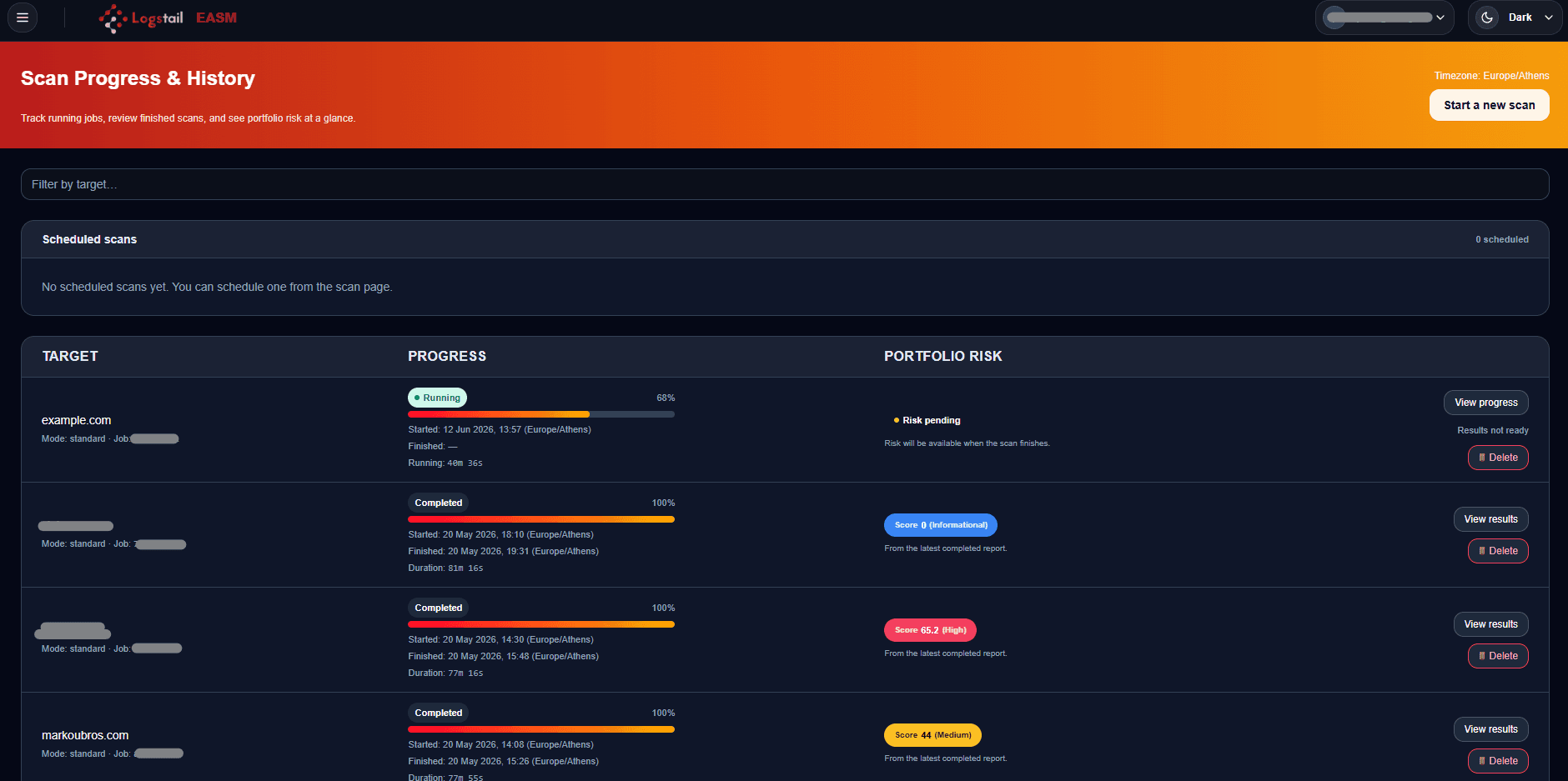View results for markoubros.com
The width and height of the screenshot is (1568, 781).
click(x=1490, y=729)
